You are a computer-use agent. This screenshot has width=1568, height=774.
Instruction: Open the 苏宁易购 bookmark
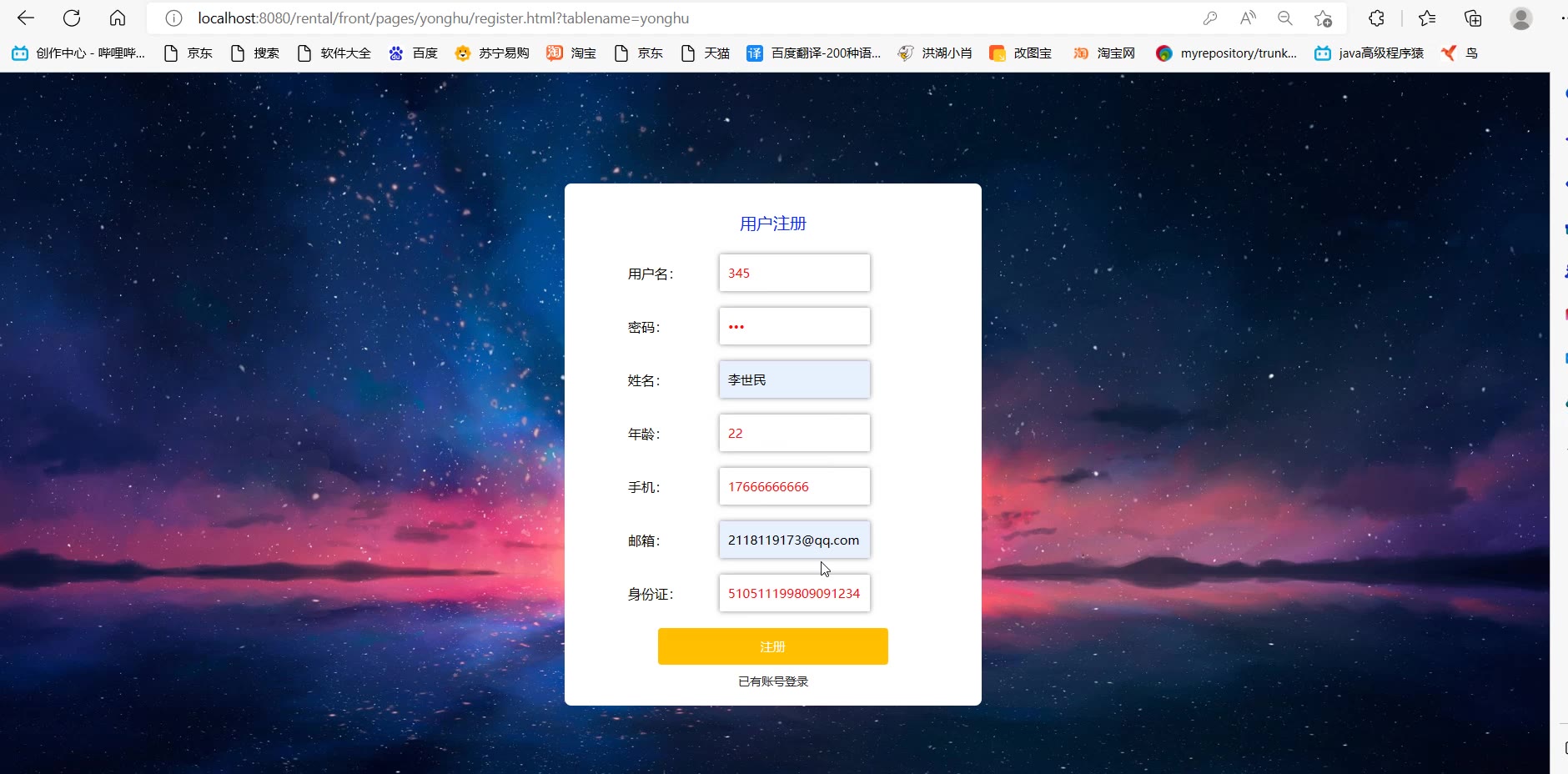pos(492,53)
